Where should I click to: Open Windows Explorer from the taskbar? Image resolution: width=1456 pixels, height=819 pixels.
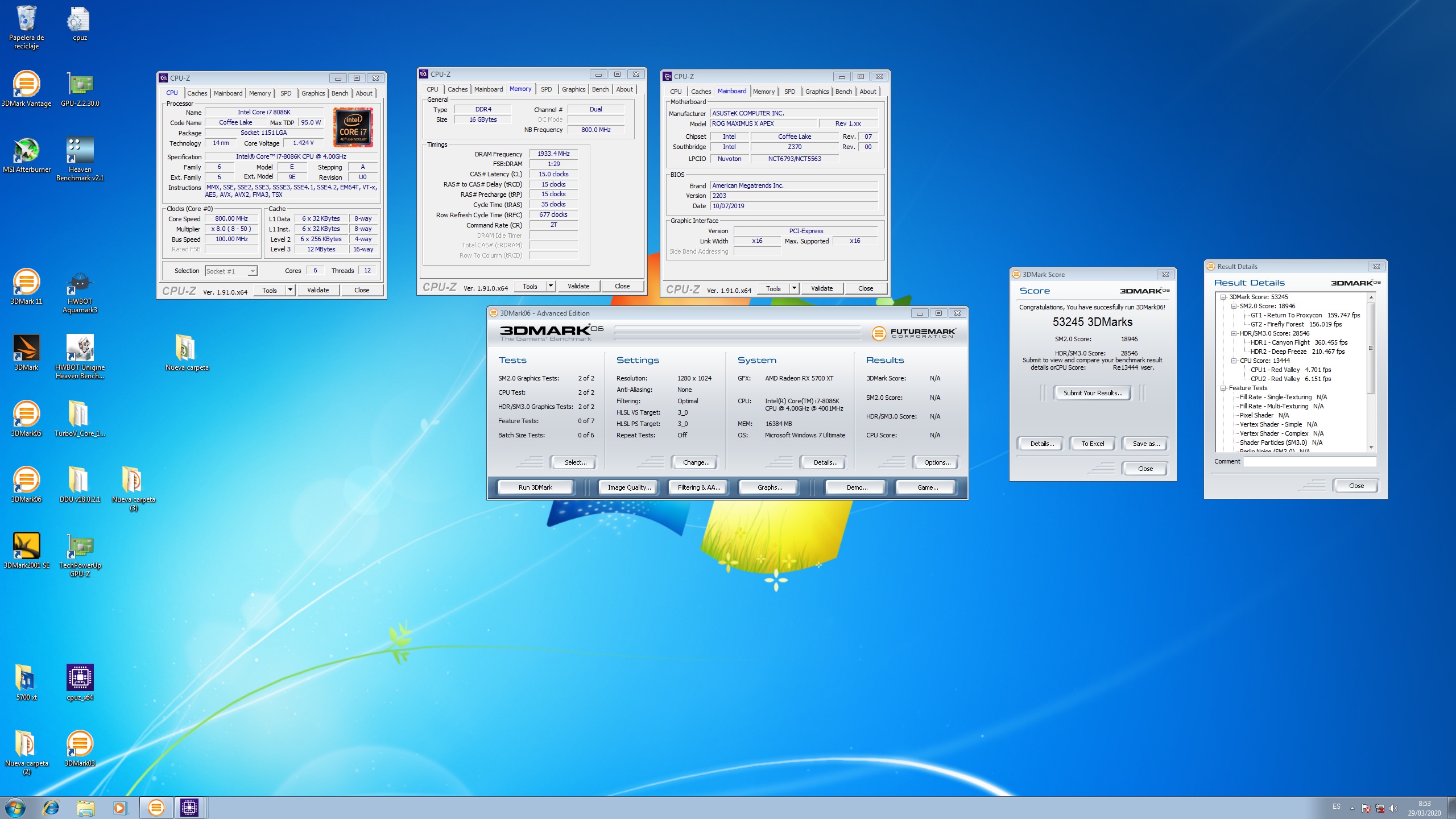click(86, 808)
